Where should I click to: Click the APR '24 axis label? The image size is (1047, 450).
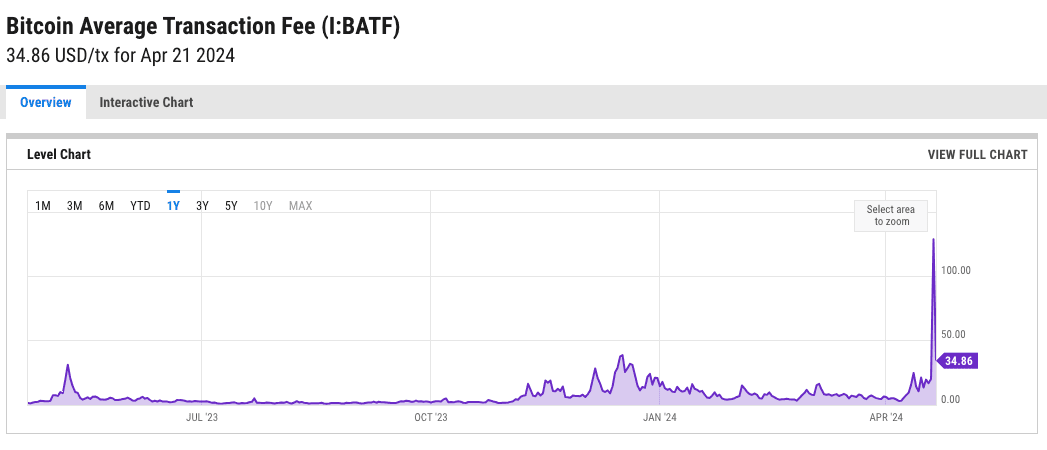(886, 417)
